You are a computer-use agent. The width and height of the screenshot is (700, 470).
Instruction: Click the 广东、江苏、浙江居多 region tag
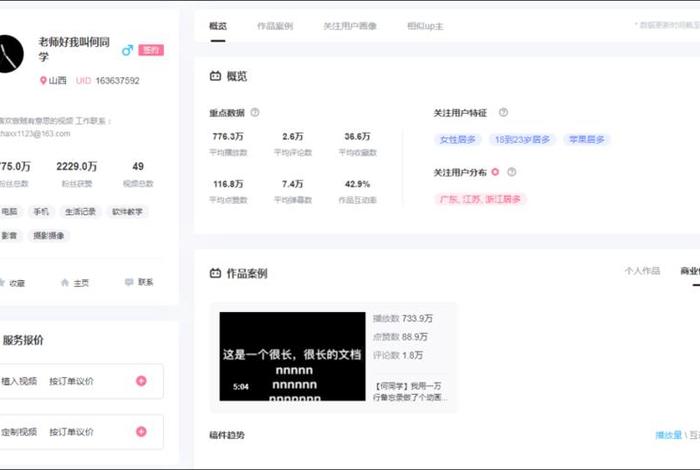pos(480,199)
